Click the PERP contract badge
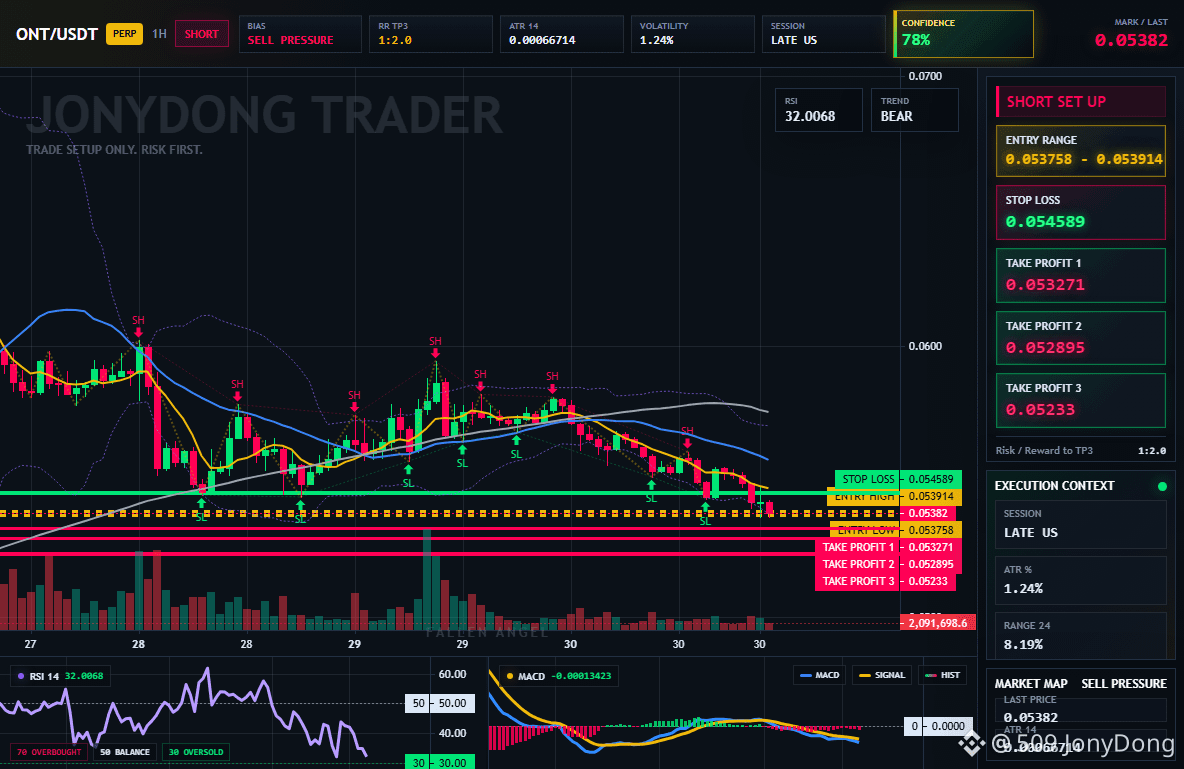 [x=125, y=34]
